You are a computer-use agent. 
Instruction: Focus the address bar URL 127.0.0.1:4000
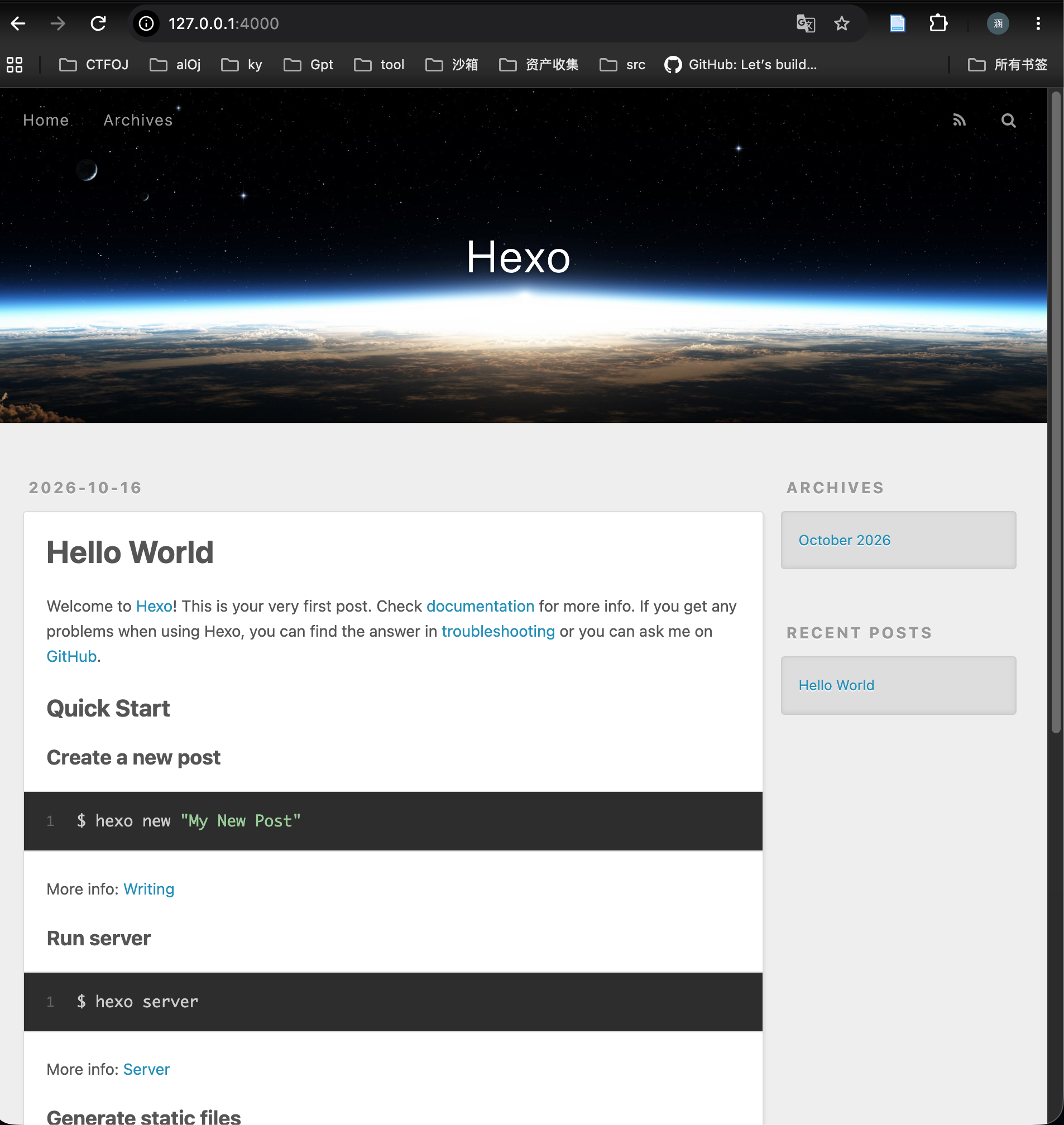(x=223, y=23)
